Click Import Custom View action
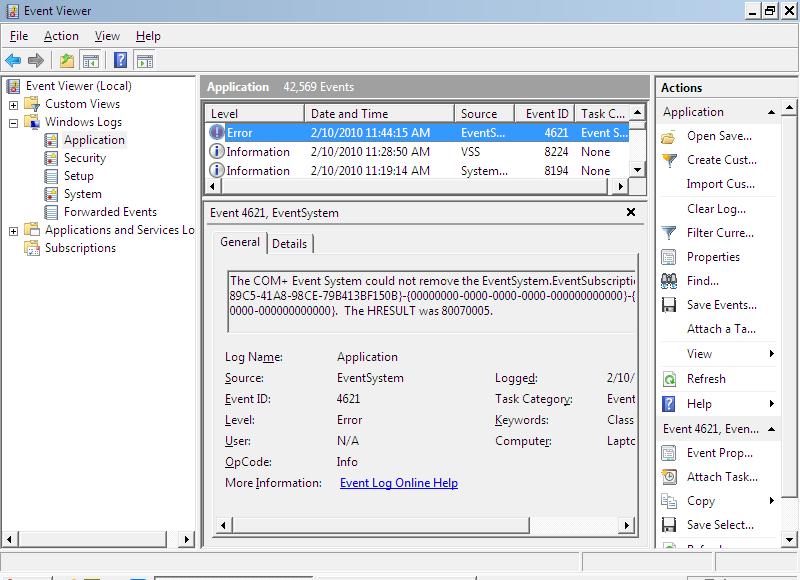This screenshot has width=800, height=580. [720, 184]
